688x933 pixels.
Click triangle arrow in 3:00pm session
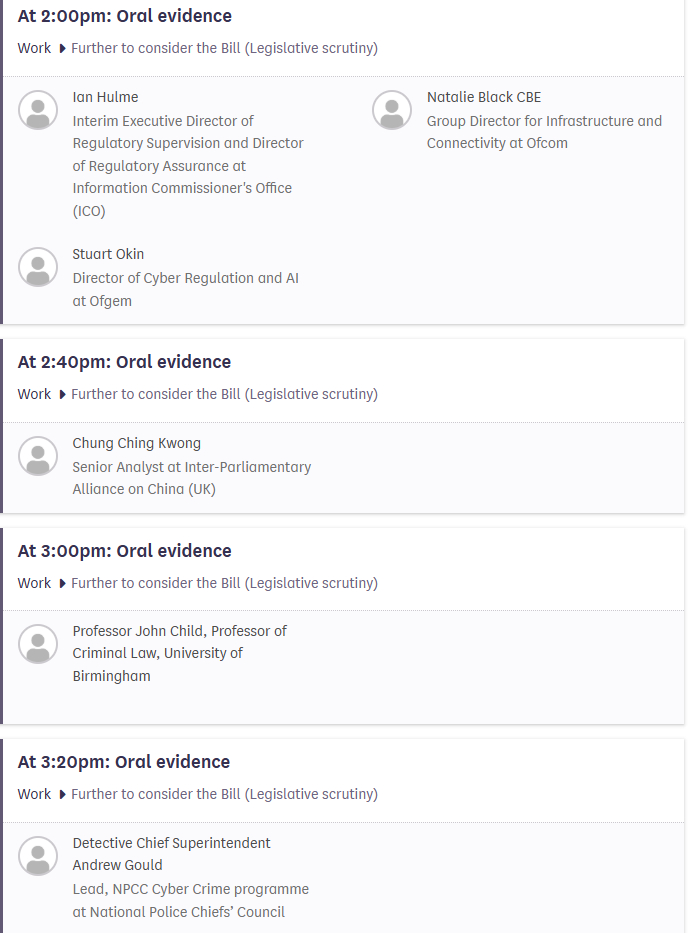point(63,584)
